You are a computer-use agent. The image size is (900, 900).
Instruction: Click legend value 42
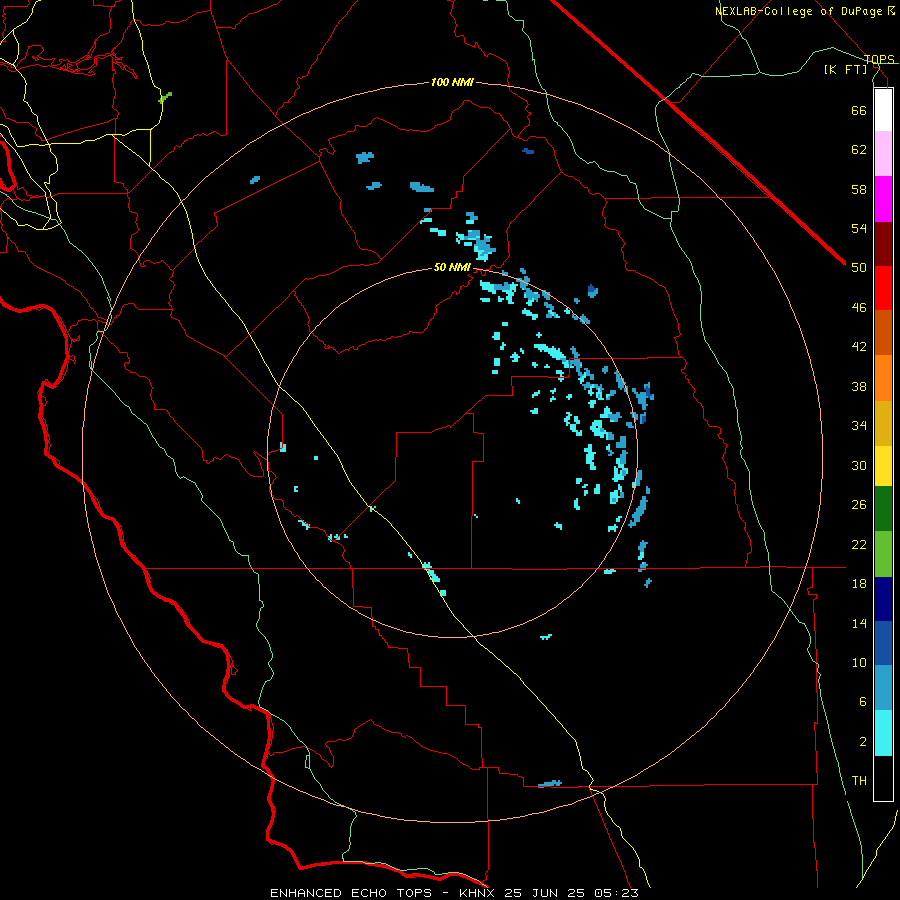[x=859, y=347]
